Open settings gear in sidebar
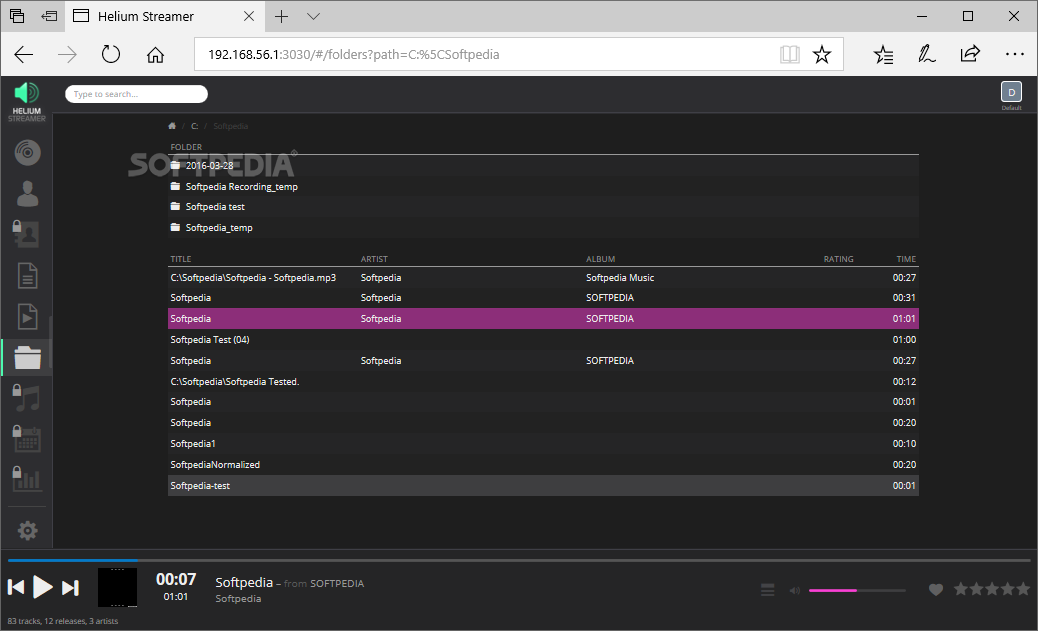Screen dimensions: 1038x631 27,530
